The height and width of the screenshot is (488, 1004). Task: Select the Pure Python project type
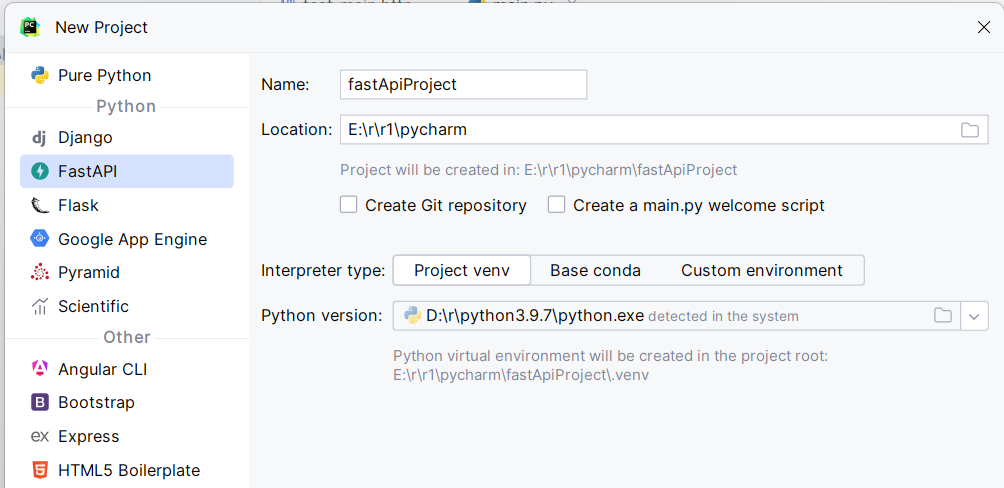(127, 76)
